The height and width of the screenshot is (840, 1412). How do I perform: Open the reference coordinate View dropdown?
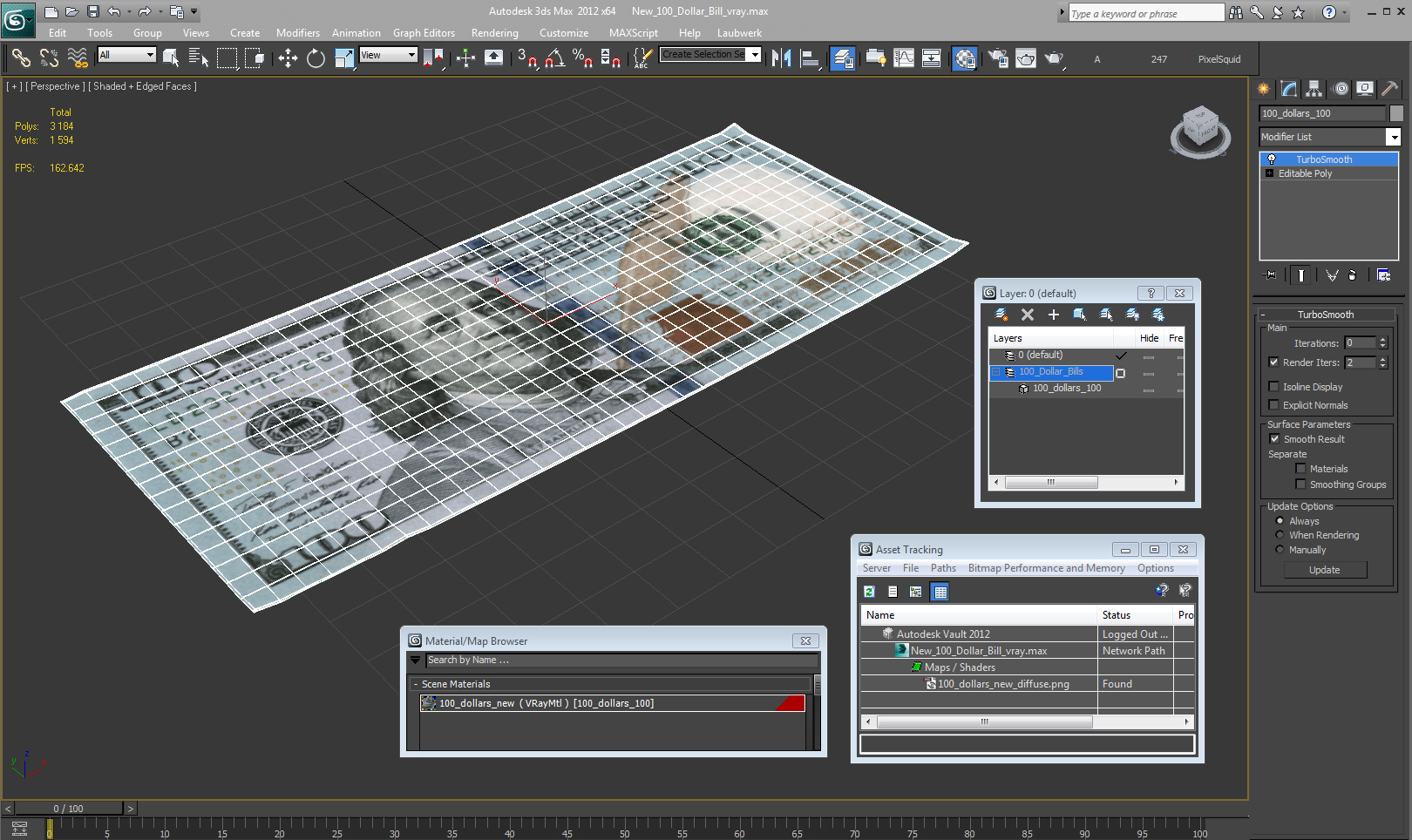coord(389,55)
